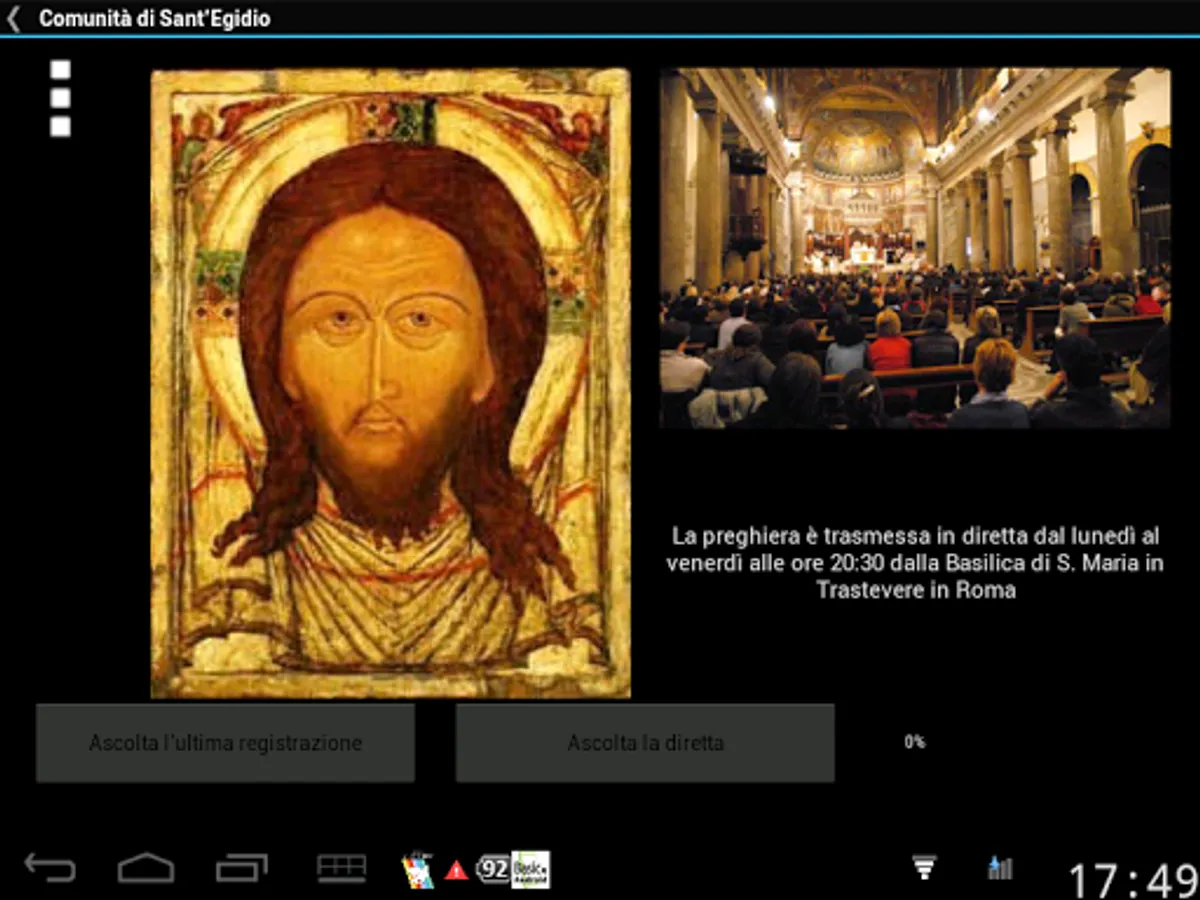Open the grid menu icon in navigation bar
The width and height of the screenshot is (1200, 900).
pos(342,867)
